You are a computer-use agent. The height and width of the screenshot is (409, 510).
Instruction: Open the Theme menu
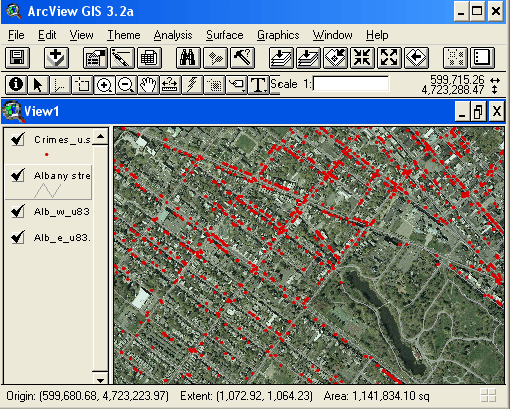124,35
